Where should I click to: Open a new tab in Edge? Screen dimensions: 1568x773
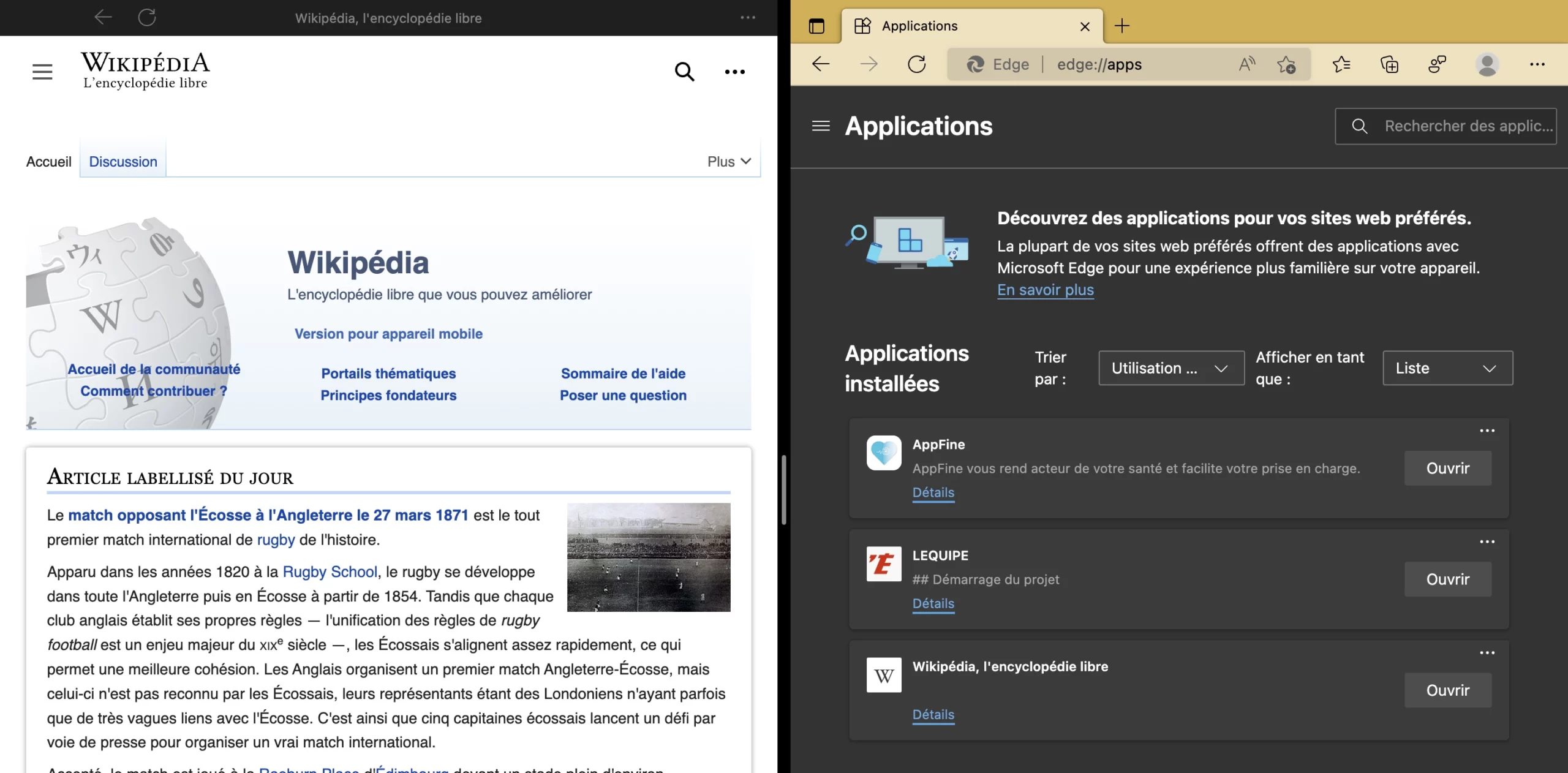(1121, 26)
